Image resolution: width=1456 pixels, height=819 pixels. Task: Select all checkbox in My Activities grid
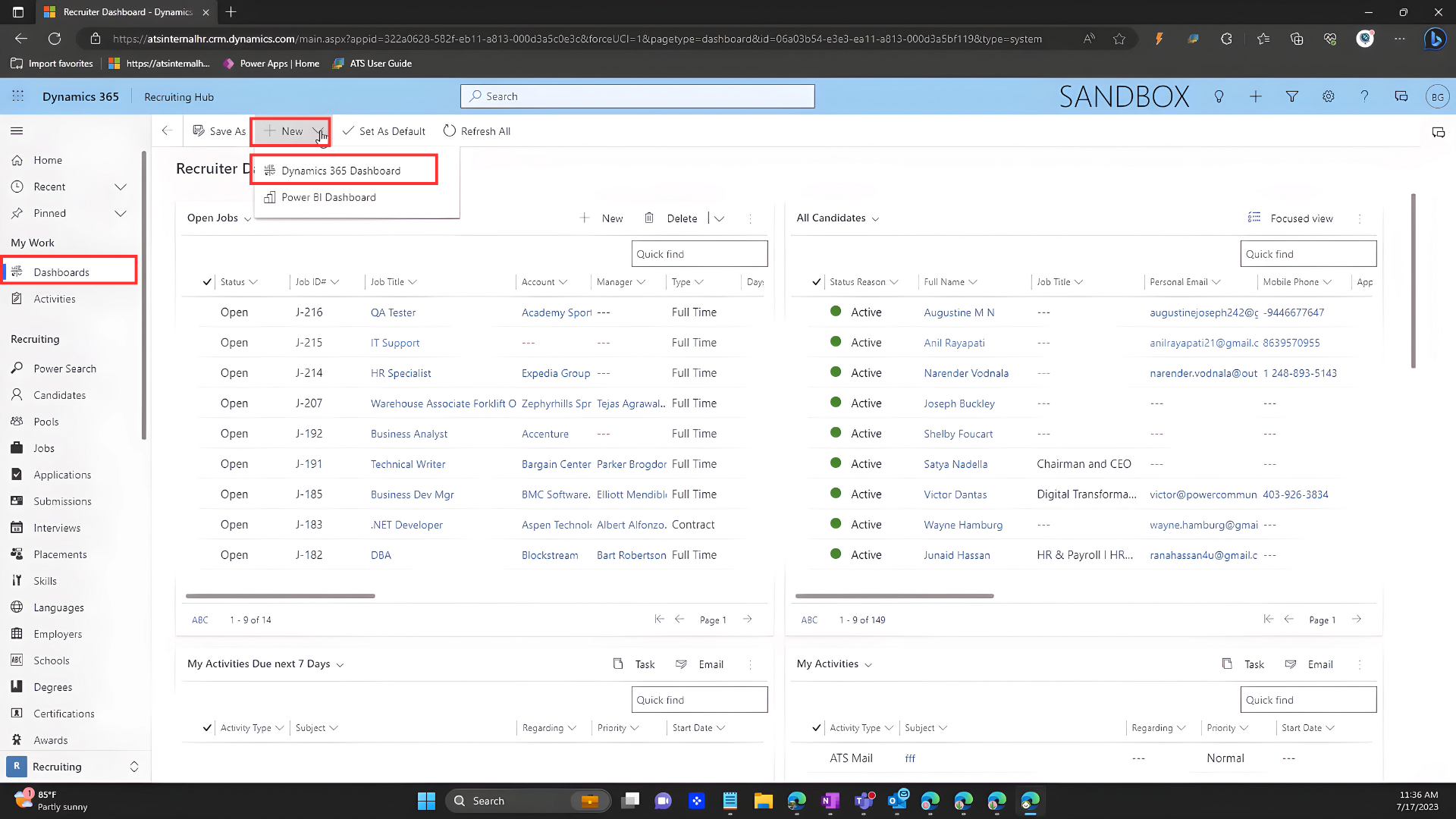(x=817, y=728)
